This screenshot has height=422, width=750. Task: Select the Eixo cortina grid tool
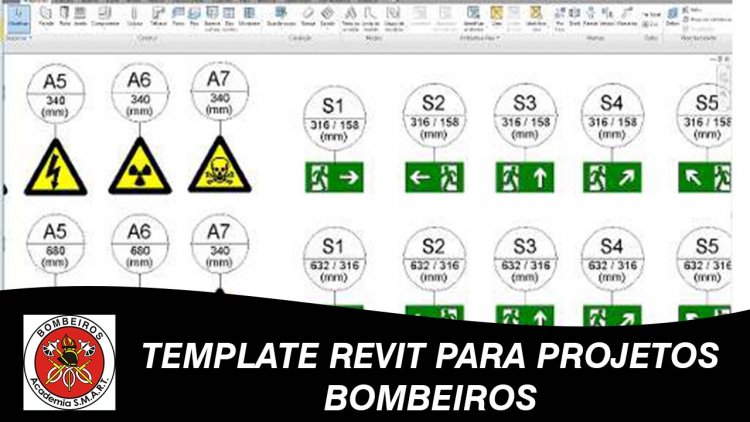[229, 18]
